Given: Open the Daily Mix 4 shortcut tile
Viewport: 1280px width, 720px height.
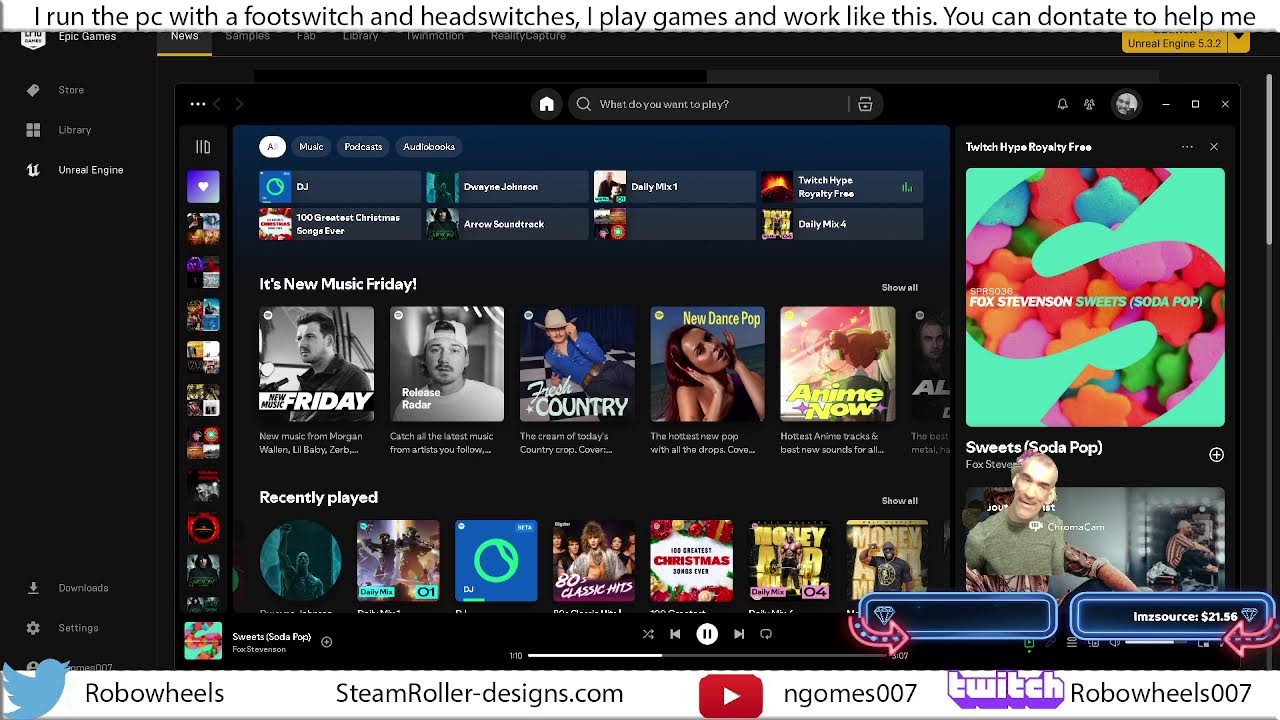Looking at the screenshot, I should click(x=842, y=224).
